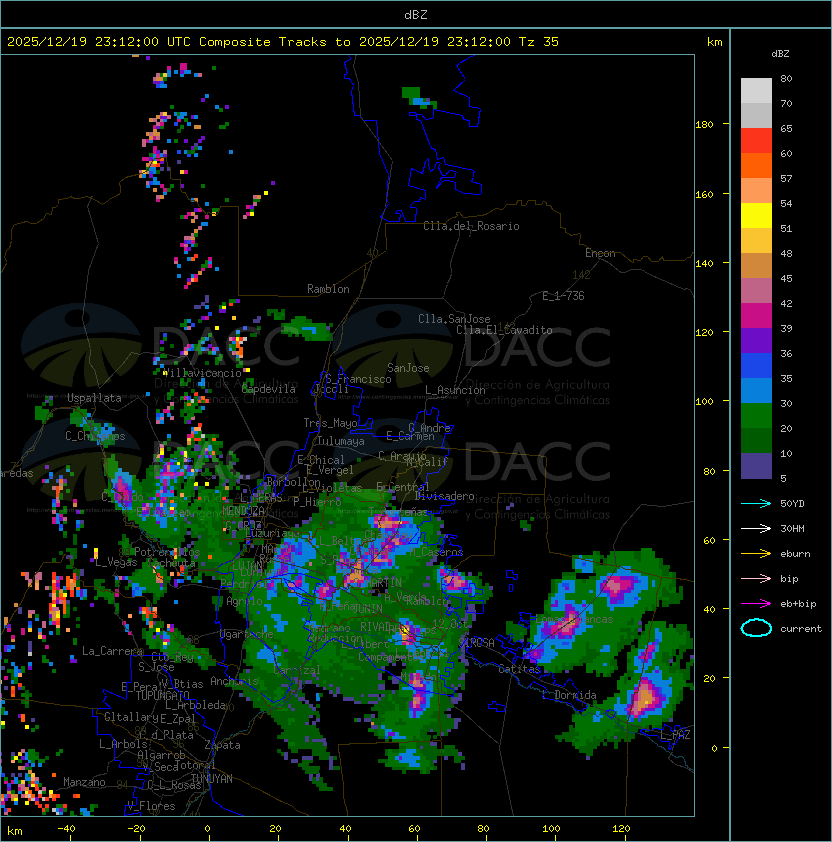The image size is (832, 842).
Task: Click the 'La_Carrera' place label
Action: pyautogui.click(x=112, y=651)
